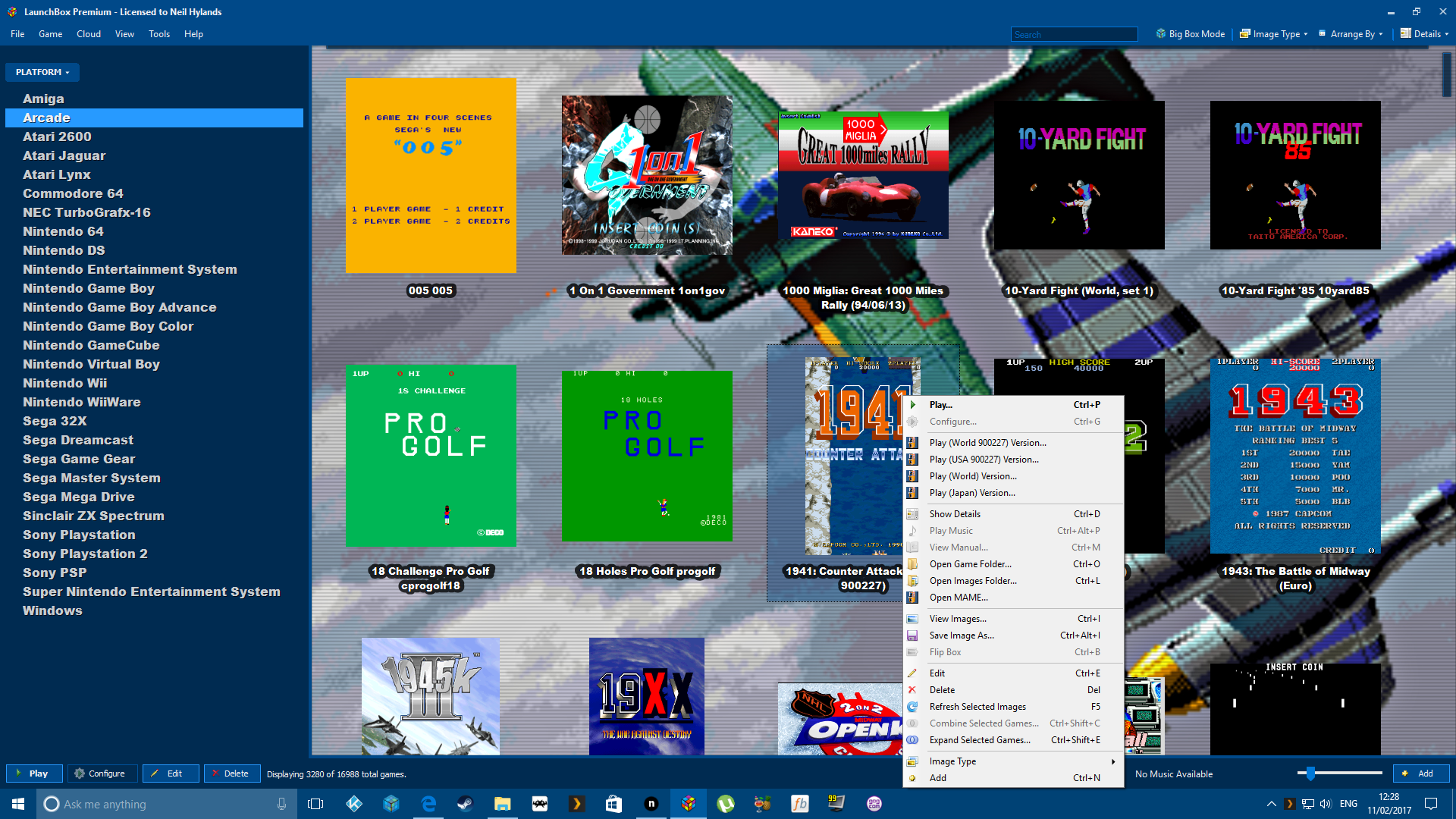The image size is (1456, 819).
Task: Switch to Big Box Mode
Action: pos(1190,34)
